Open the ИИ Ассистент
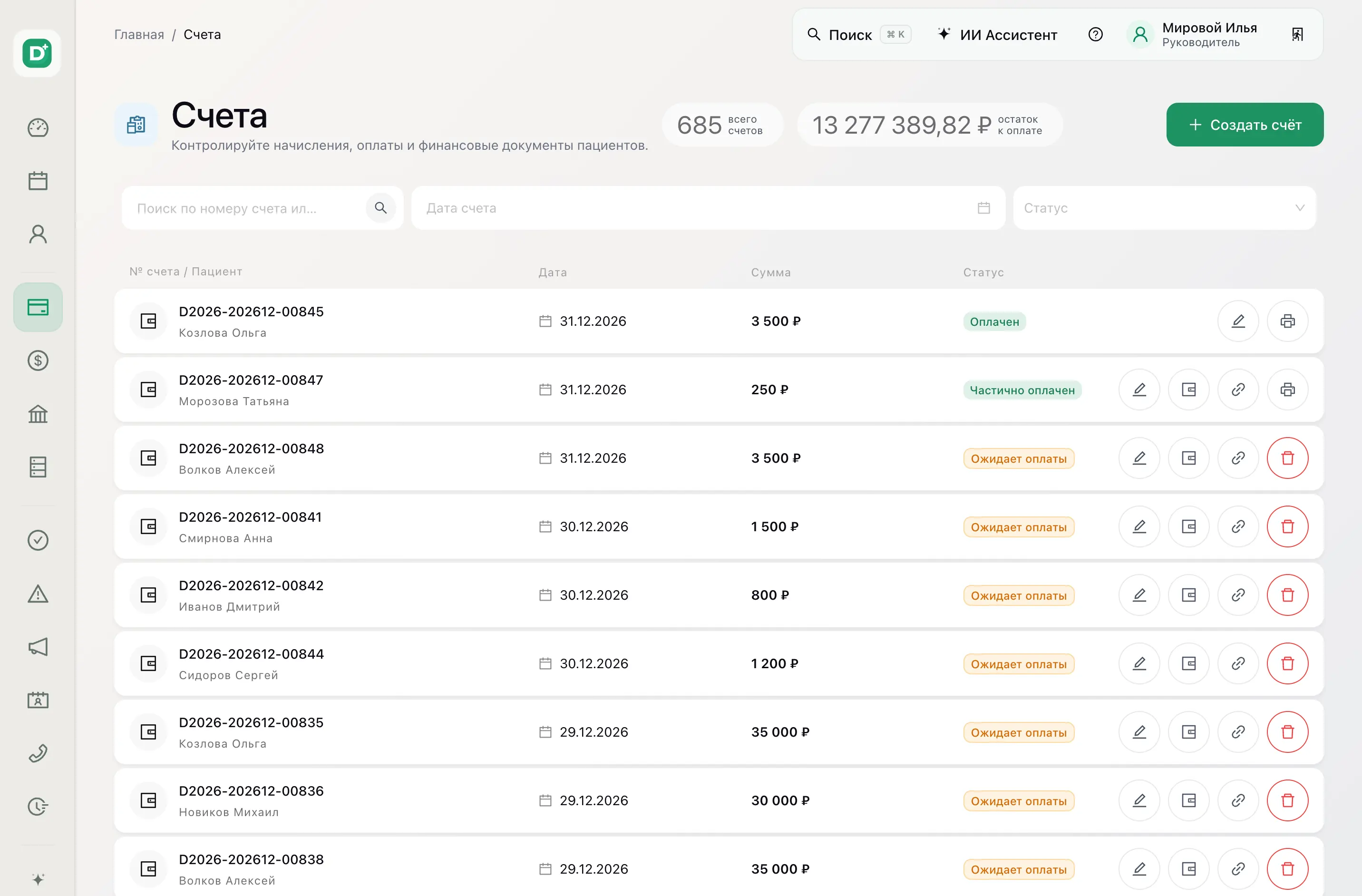 coord(997,34)
